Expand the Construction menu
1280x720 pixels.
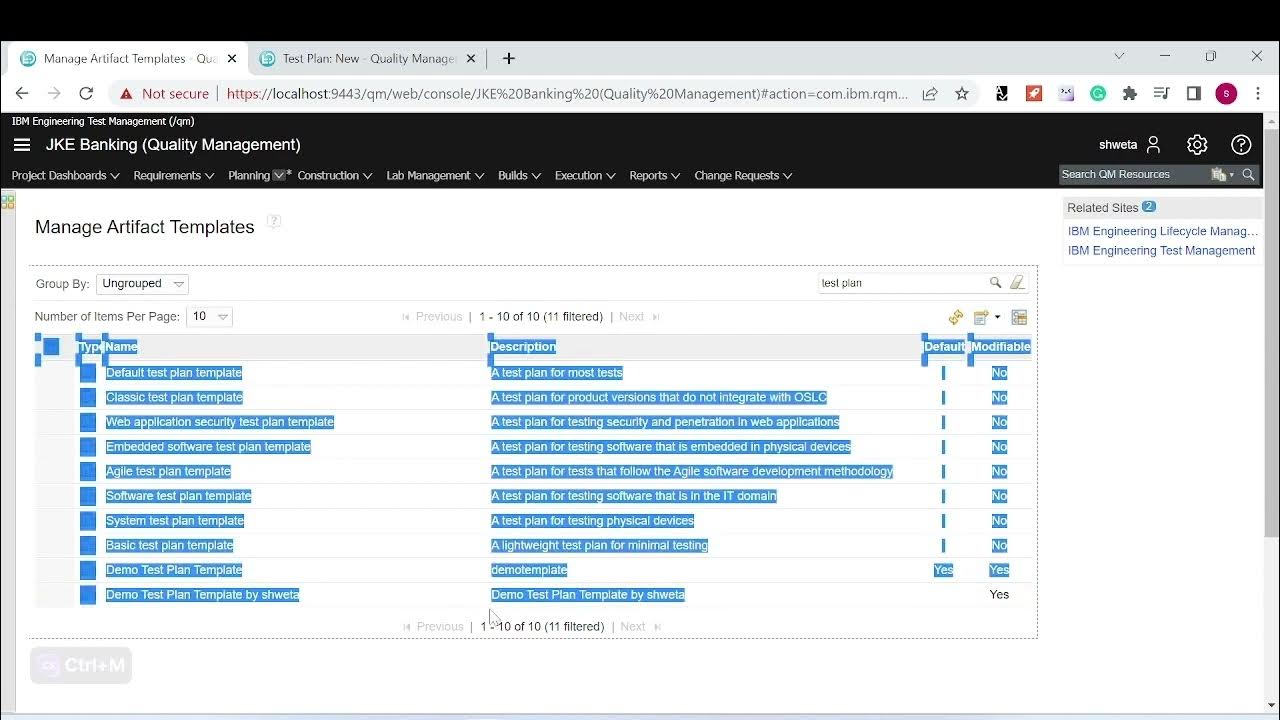335,176
